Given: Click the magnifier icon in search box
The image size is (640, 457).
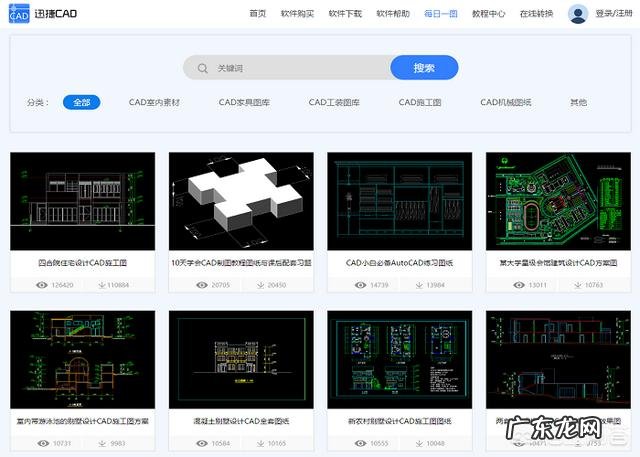Looking at the screenshot, I should pyautogui.click(x=202, y=68).
